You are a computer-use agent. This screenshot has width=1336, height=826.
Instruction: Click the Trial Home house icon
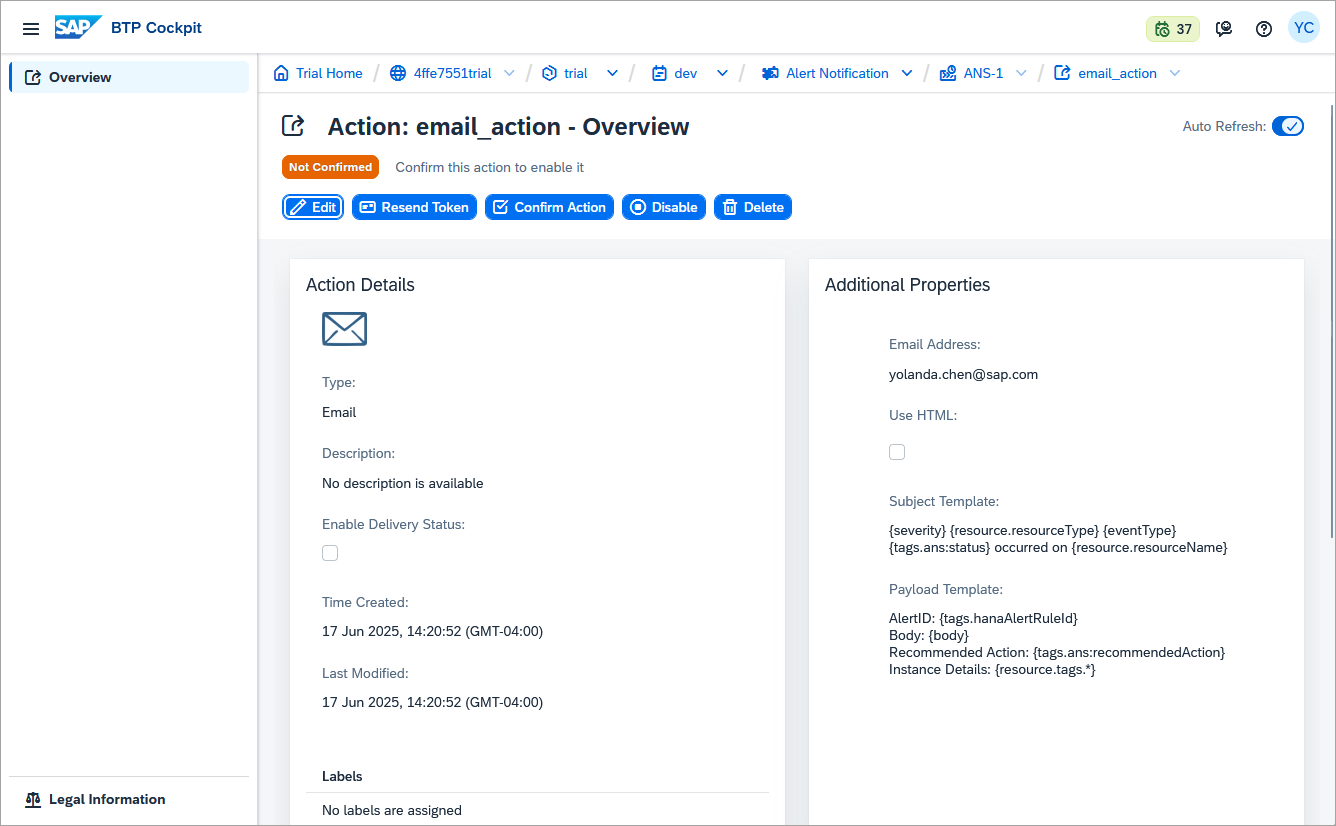[281, 73]
